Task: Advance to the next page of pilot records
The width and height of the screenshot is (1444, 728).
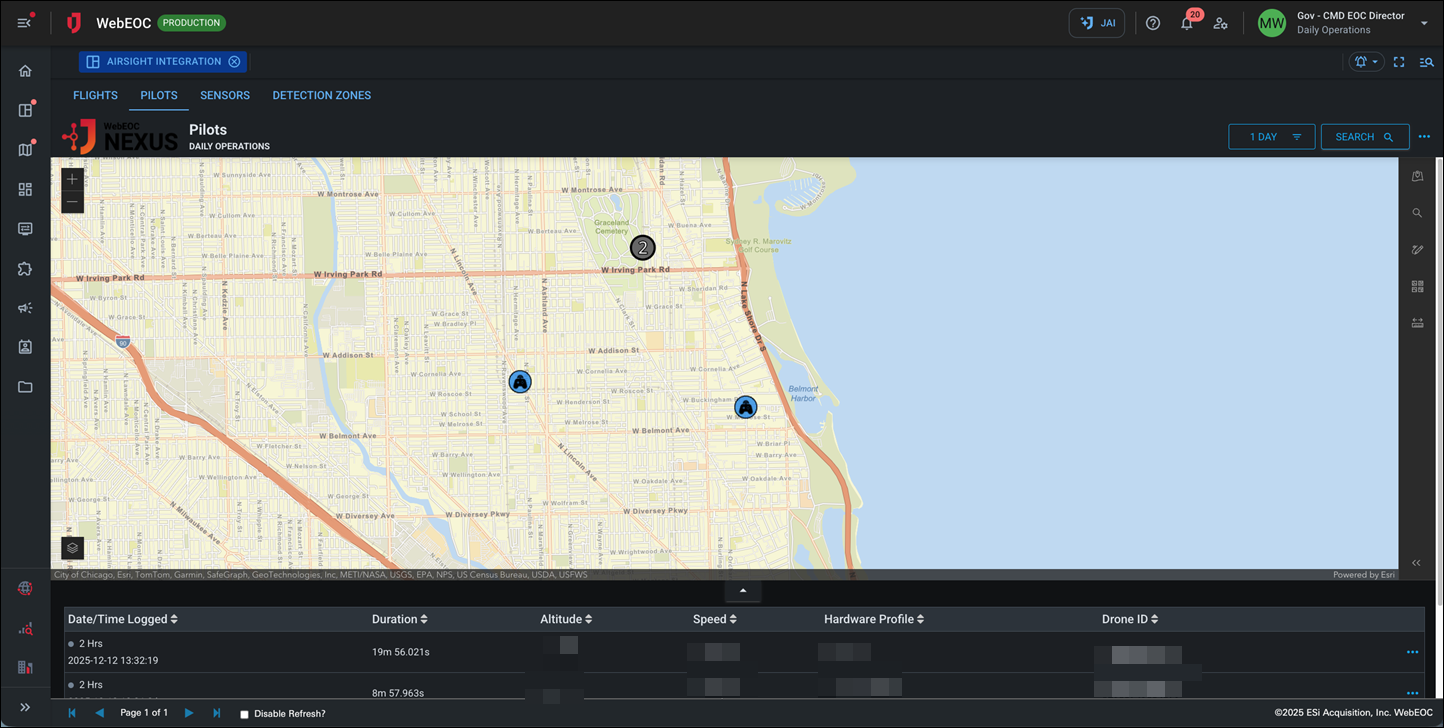Action: [x=189, y=712]
